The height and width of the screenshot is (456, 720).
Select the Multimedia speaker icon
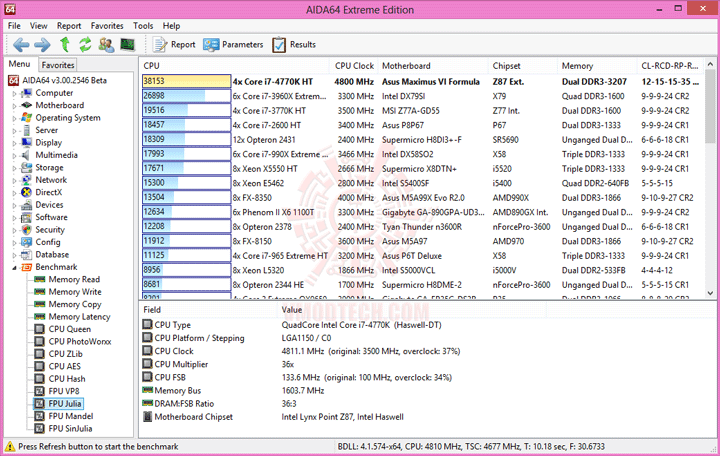pyautogui.click(x=27, y=155)
